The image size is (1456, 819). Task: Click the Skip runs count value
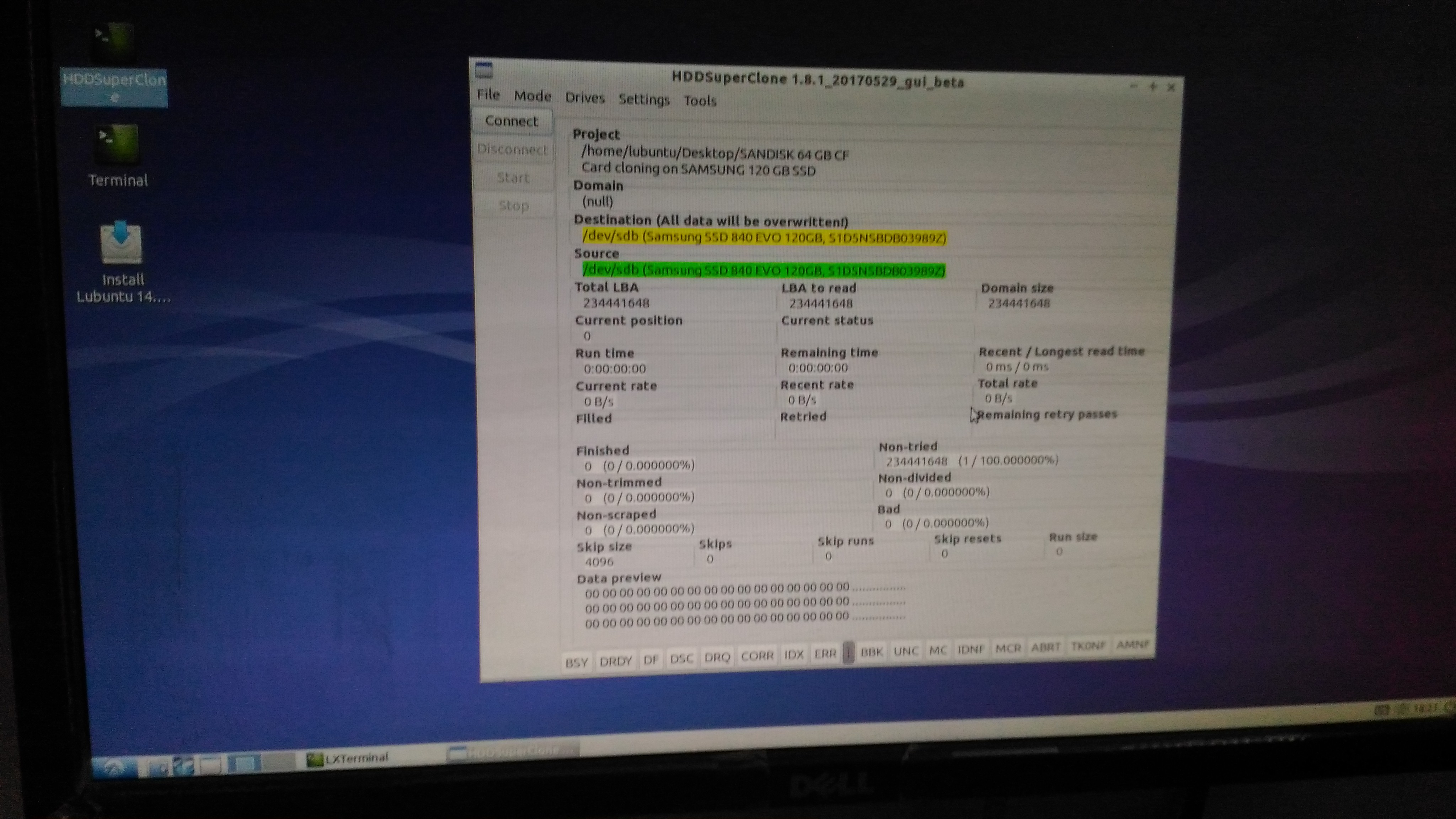click(x=828, y=556)
